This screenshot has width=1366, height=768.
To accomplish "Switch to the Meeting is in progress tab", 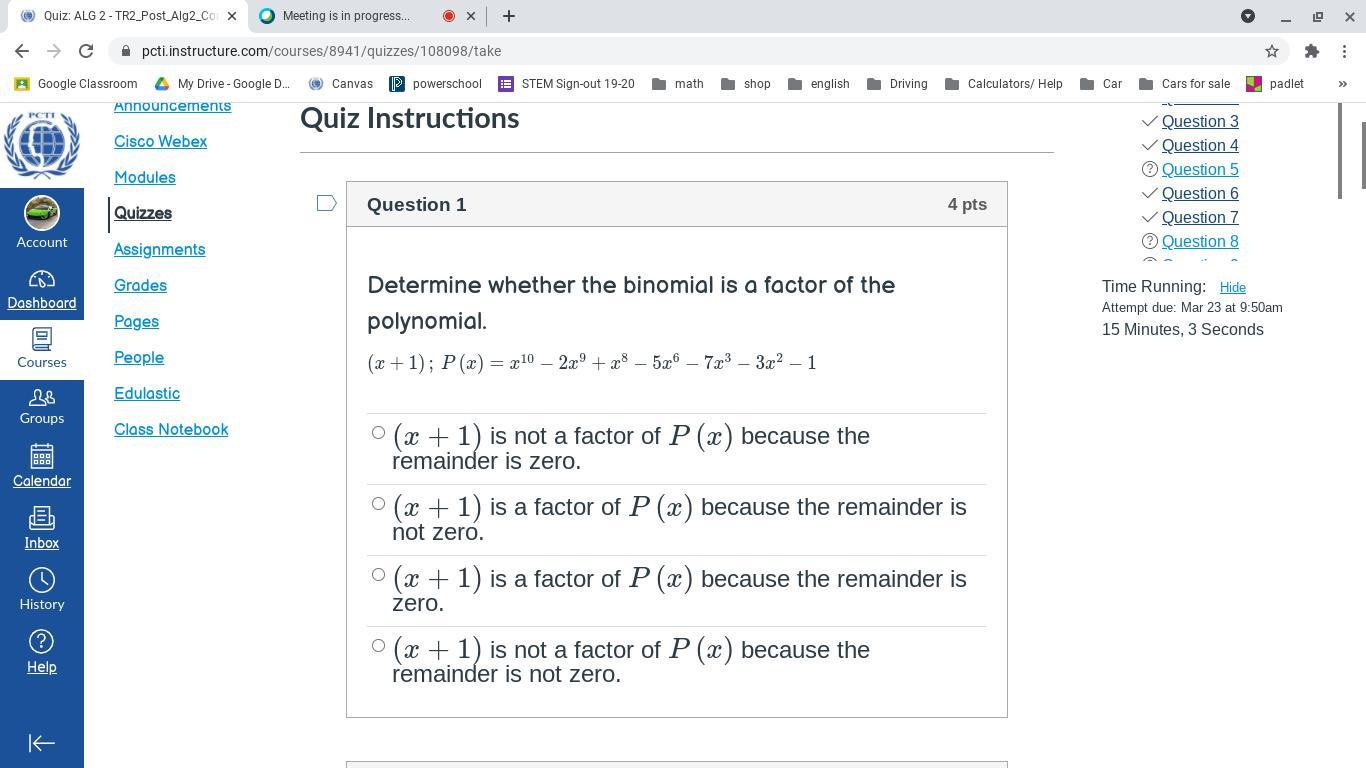I will coord(366,16).
